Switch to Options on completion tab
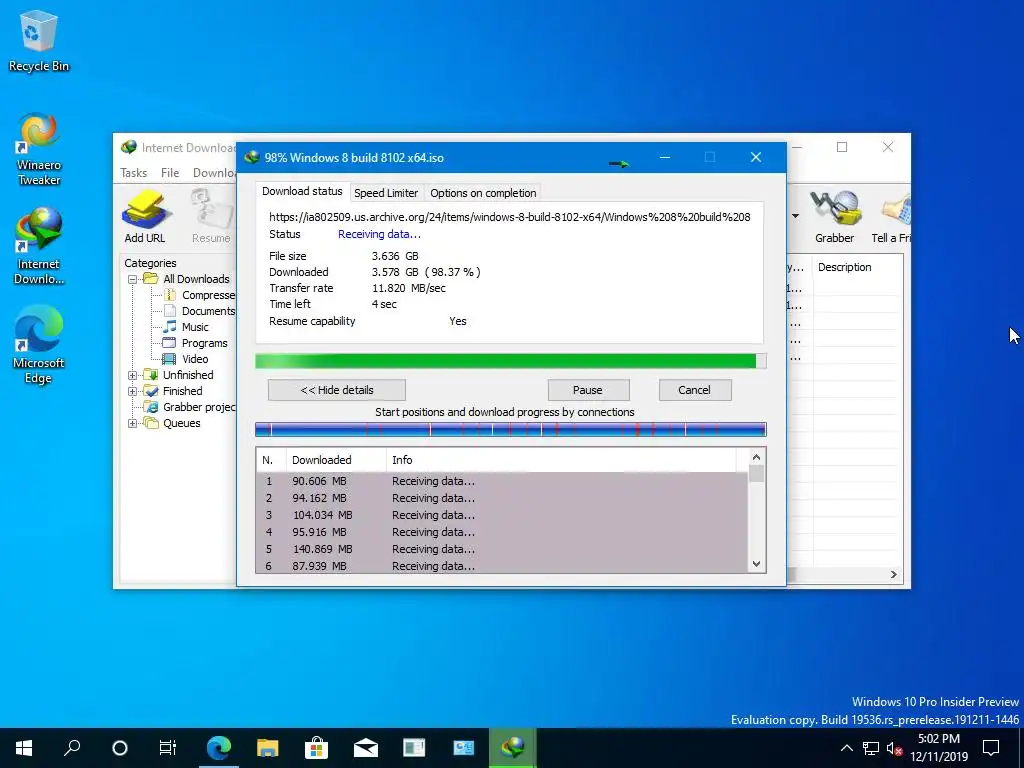 coord(483,193)
